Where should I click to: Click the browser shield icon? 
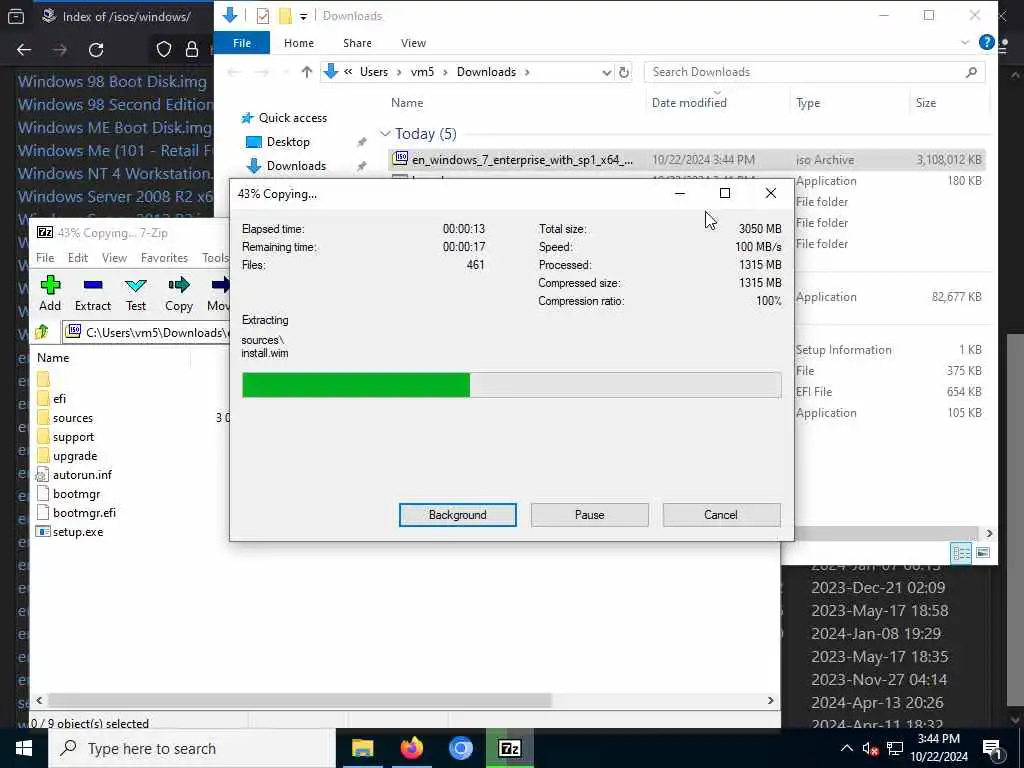(x=164, y=50)
